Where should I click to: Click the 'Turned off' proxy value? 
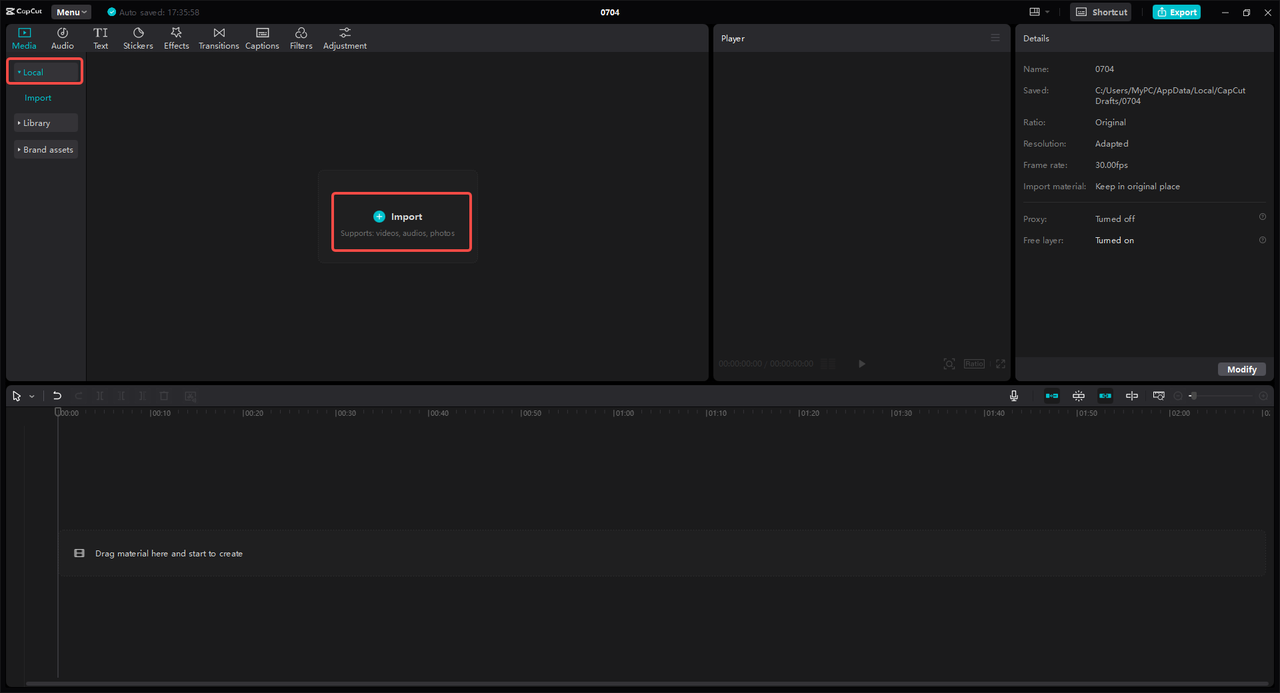(1115, 219)
